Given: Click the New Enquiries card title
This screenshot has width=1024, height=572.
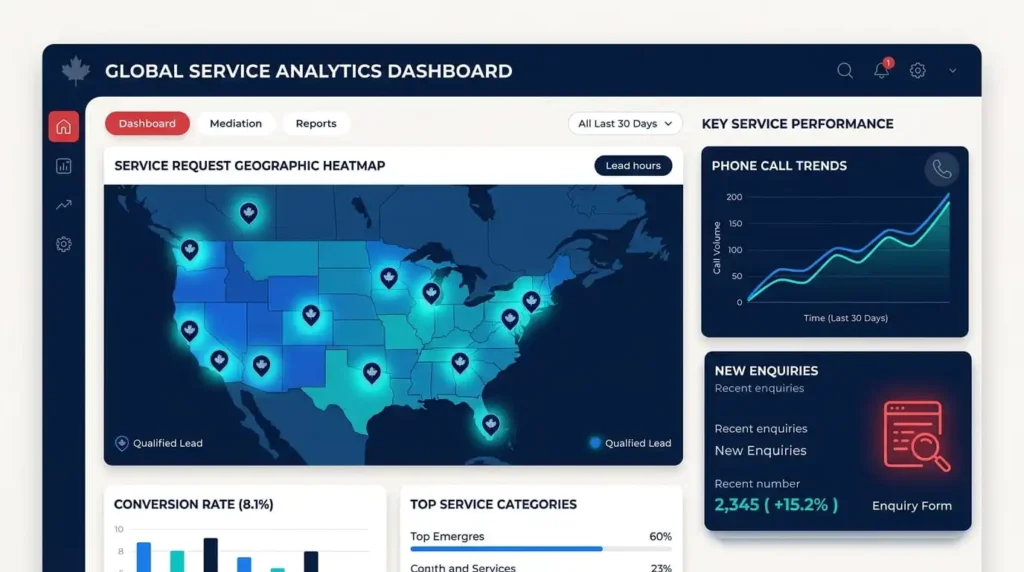Looking at the screenshot, I should 766,371.
